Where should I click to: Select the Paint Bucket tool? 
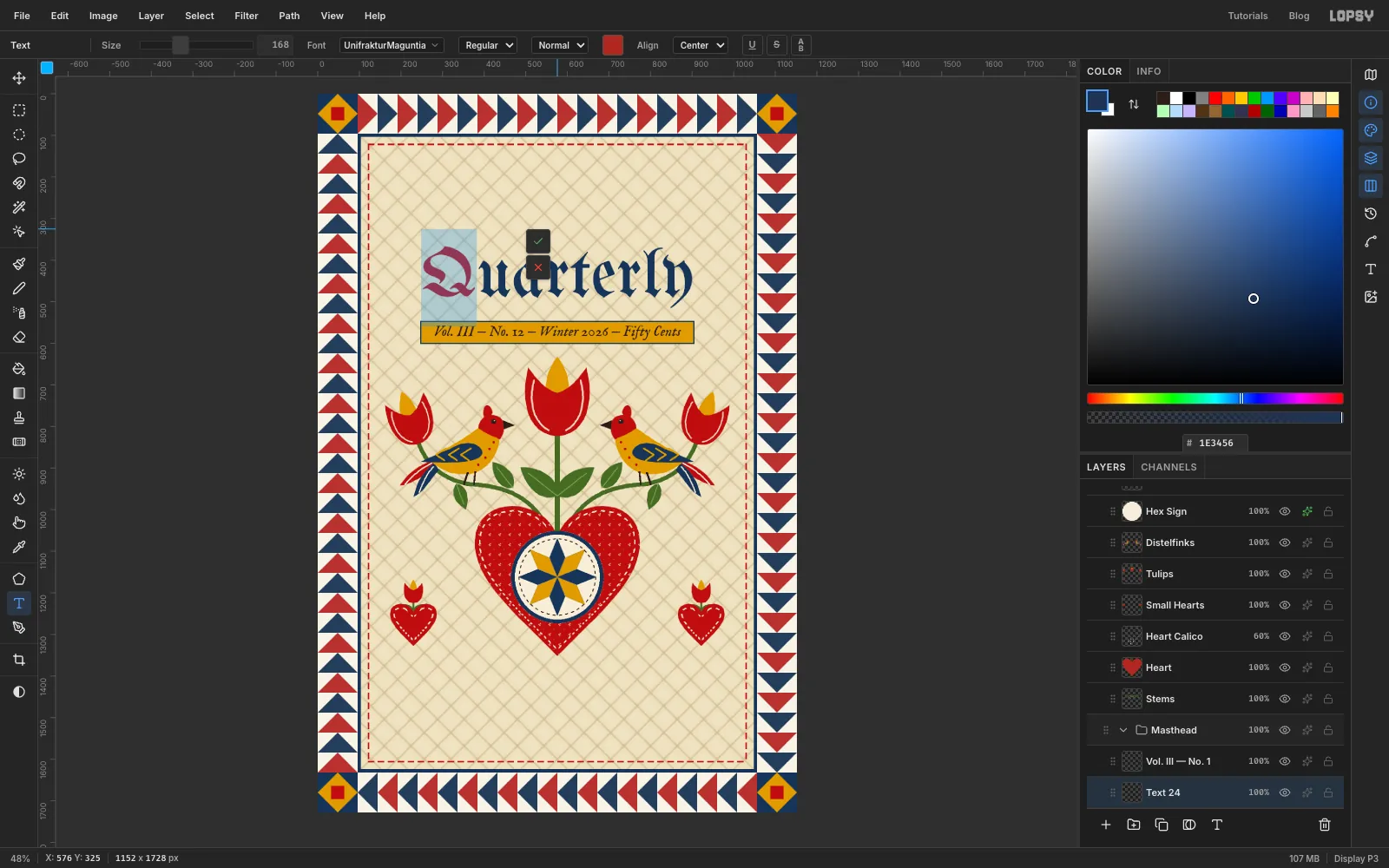pyautogui.click(x=19, y=369)
